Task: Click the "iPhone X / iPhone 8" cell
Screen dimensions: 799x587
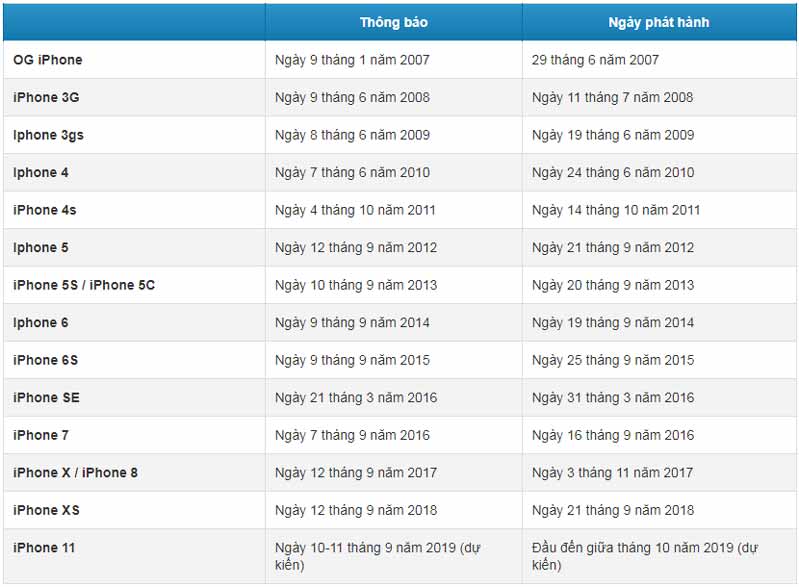Action: click(x=76, y=472)
